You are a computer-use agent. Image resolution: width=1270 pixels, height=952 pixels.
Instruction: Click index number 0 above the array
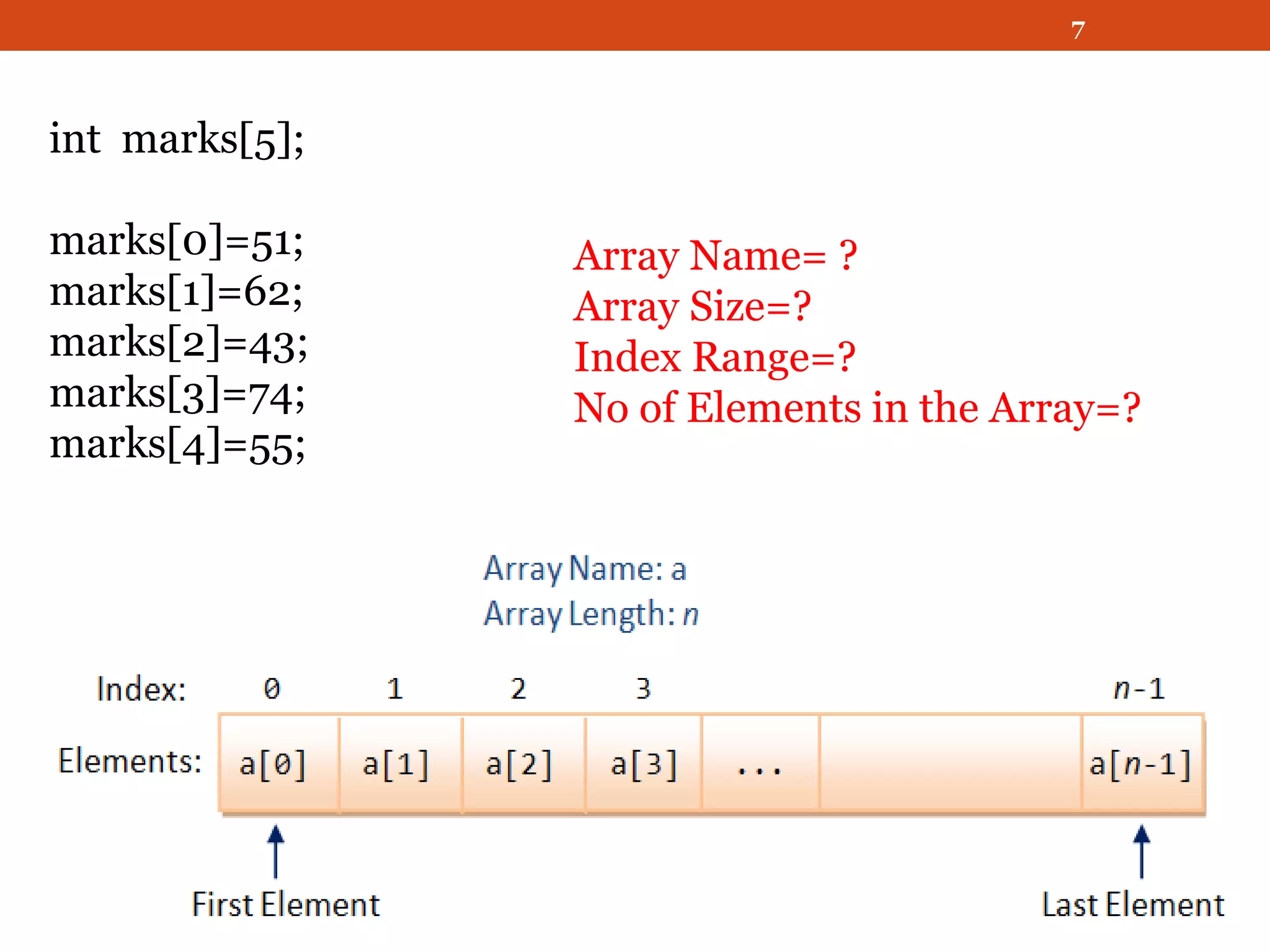click(x=272, y=689)
